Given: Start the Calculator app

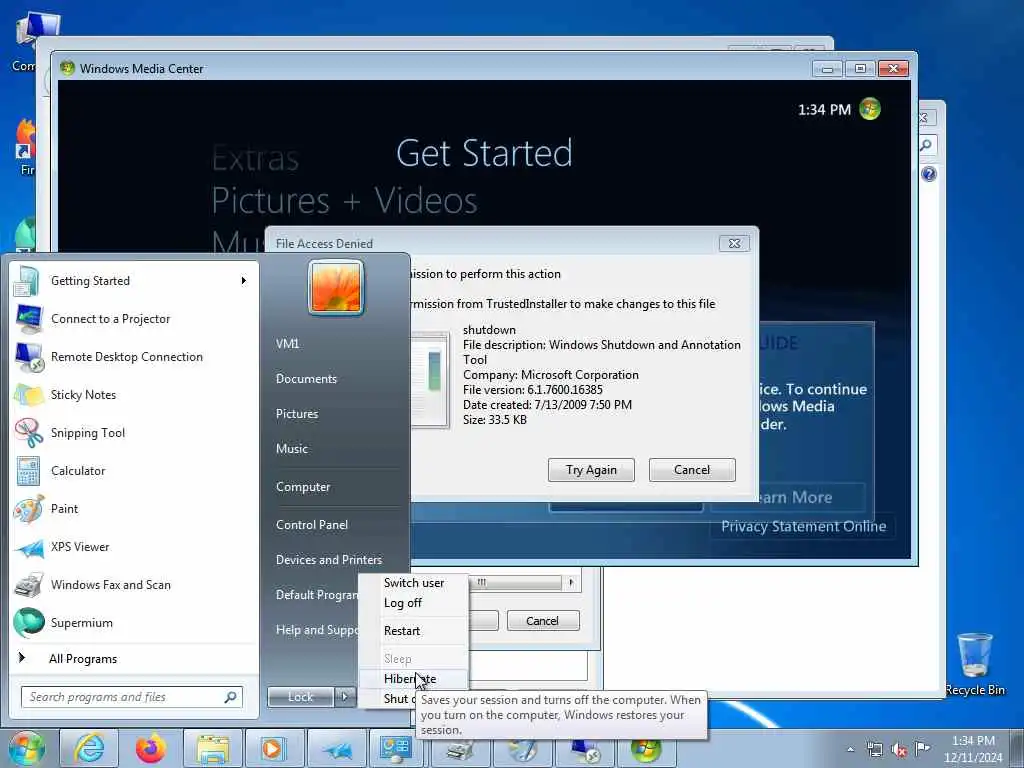Looking at the screenshot, I should pyautogui.click(x=134, y=470).
